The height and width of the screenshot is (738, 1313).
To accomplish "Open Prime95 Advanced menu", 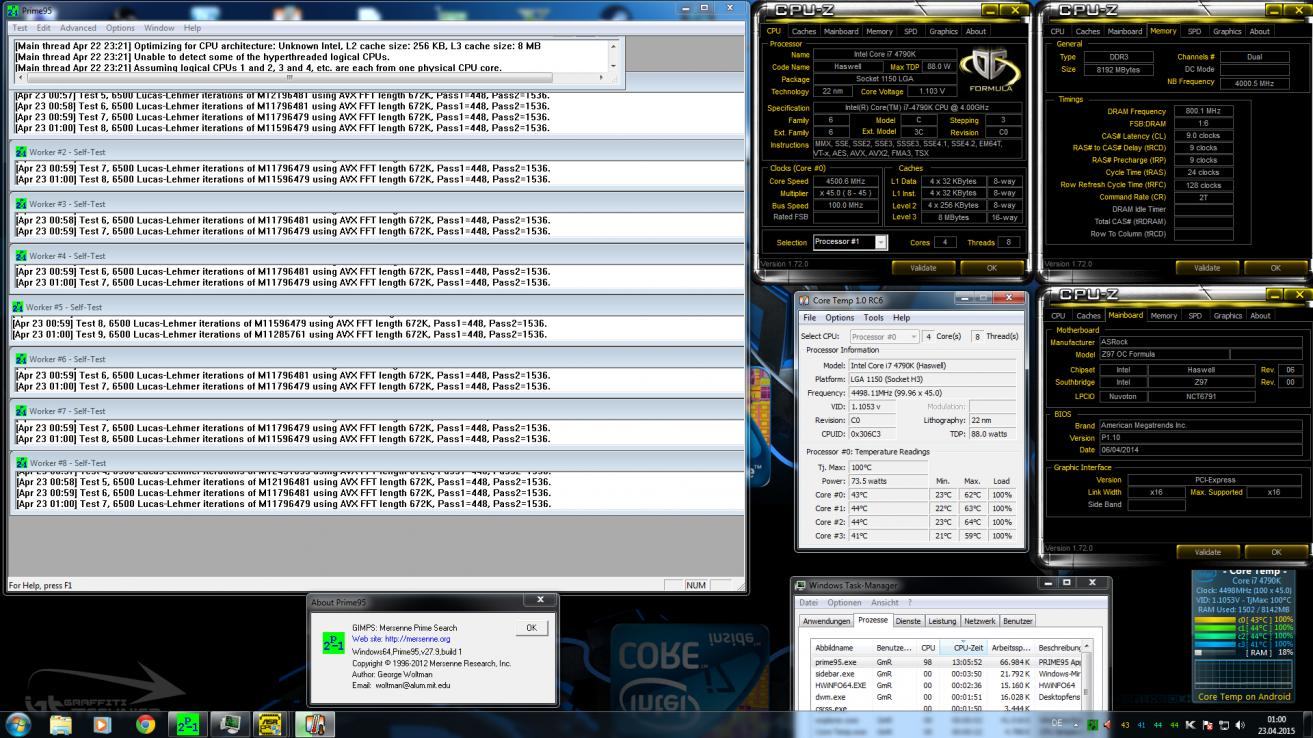I will (78, 28).
